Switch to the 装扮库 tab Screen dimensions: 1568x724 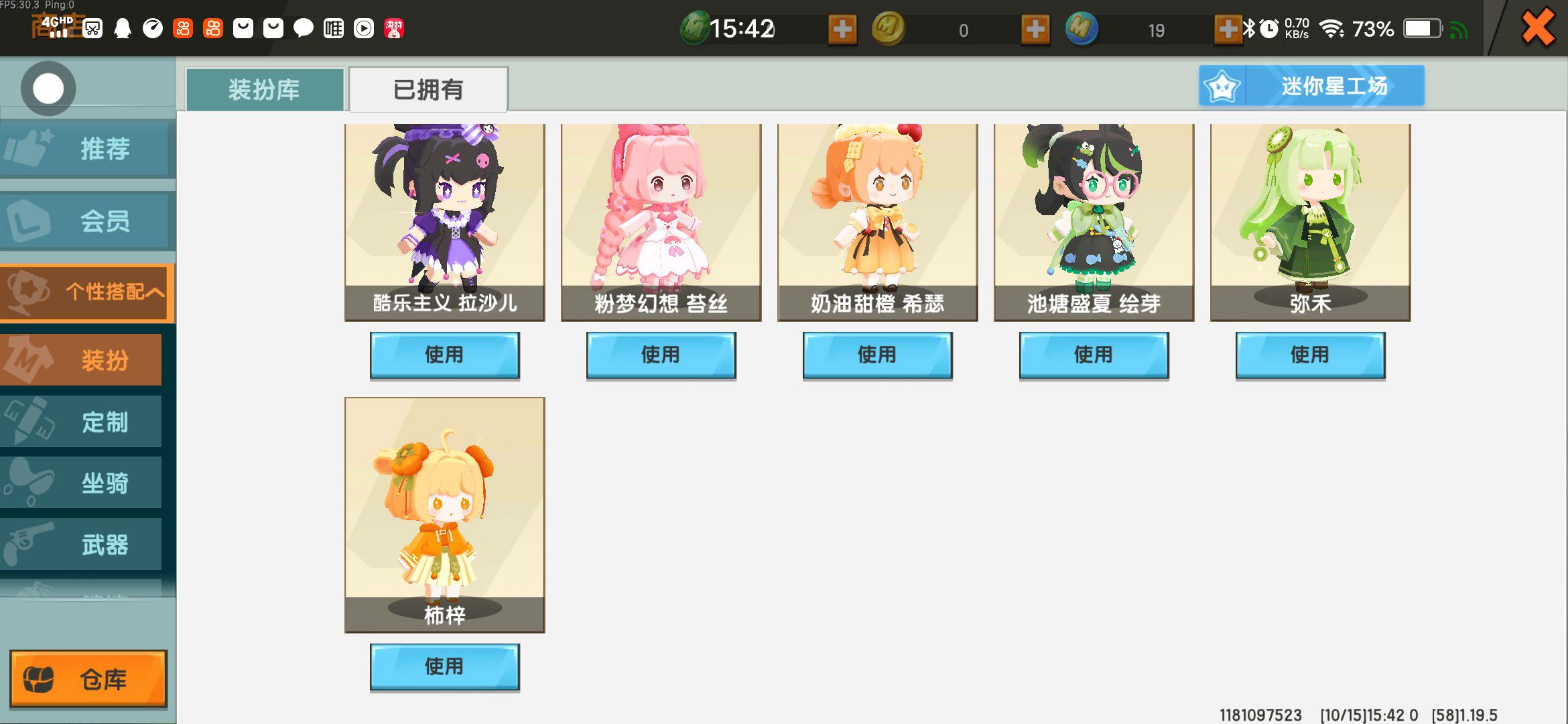[x=265, y=89]
